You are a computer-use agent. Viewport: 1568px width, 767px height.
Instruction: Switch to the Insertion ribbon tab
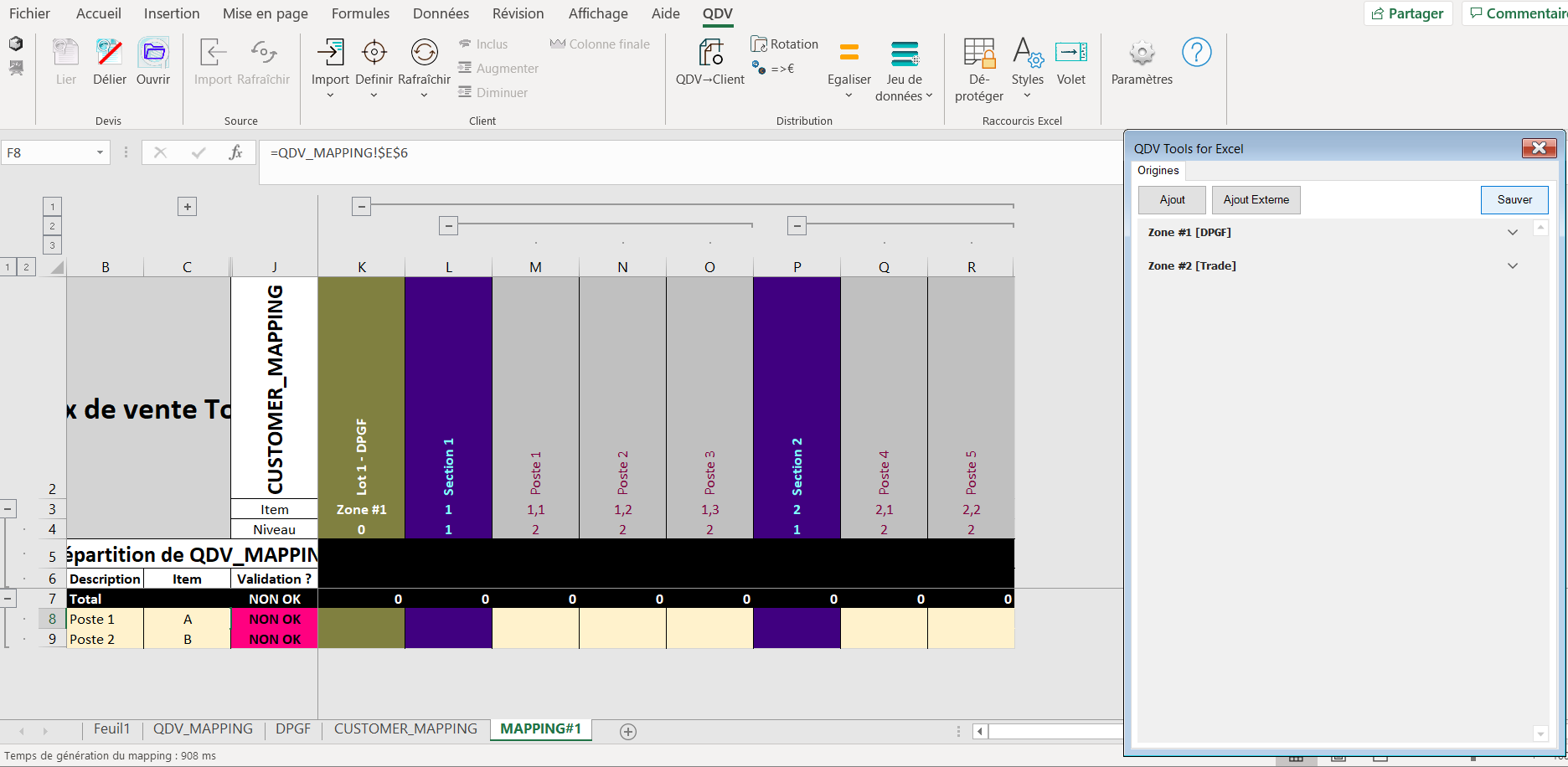pyautogui.click(x=172, y=13)
